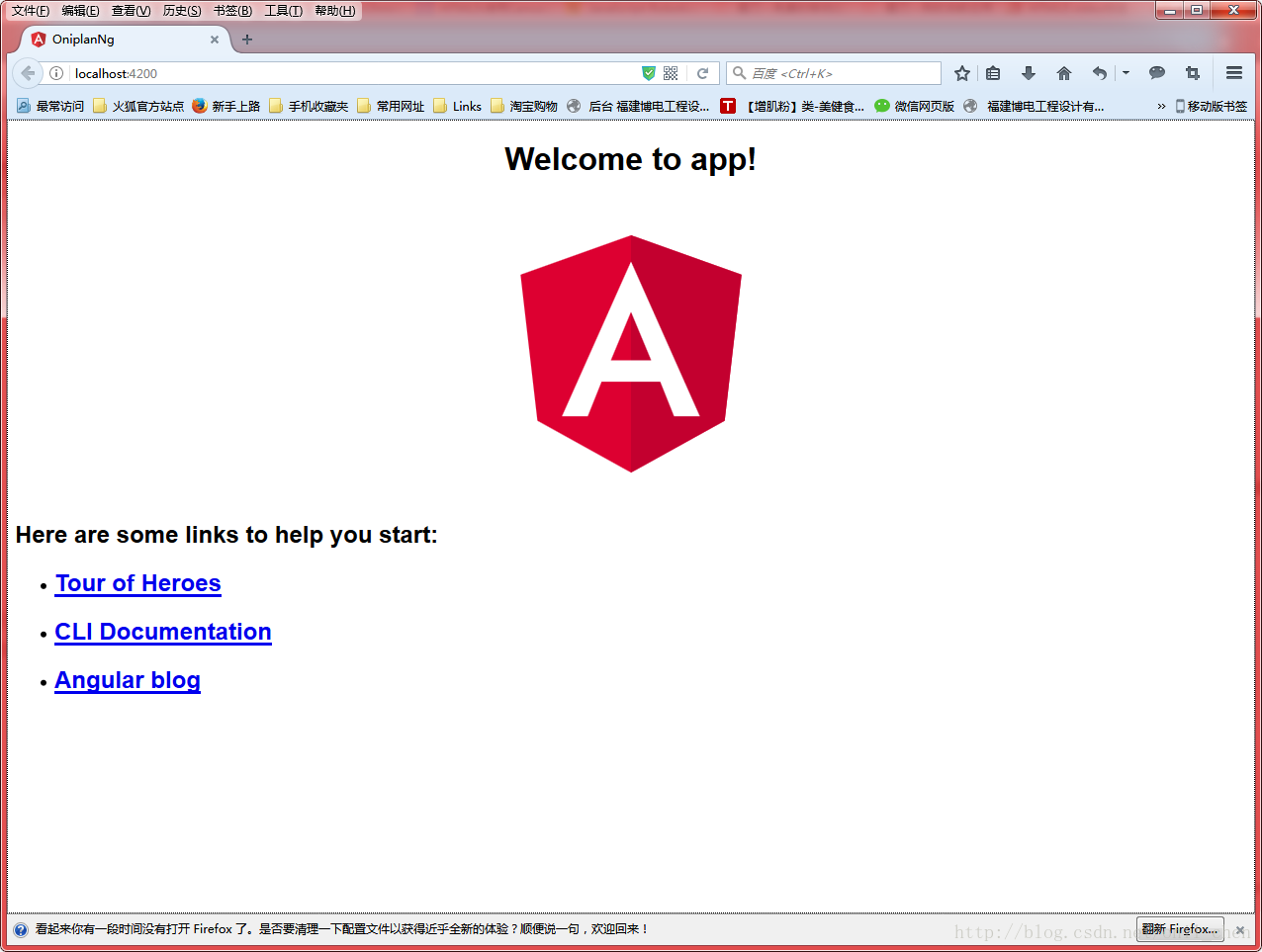Open the QR code icon in the address bar

point(671,73)
